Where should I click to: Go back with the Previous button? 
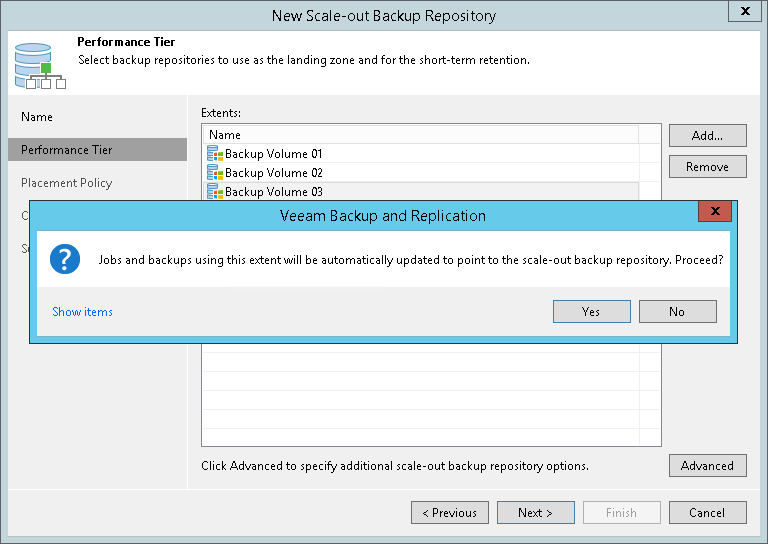click(449, 513)
